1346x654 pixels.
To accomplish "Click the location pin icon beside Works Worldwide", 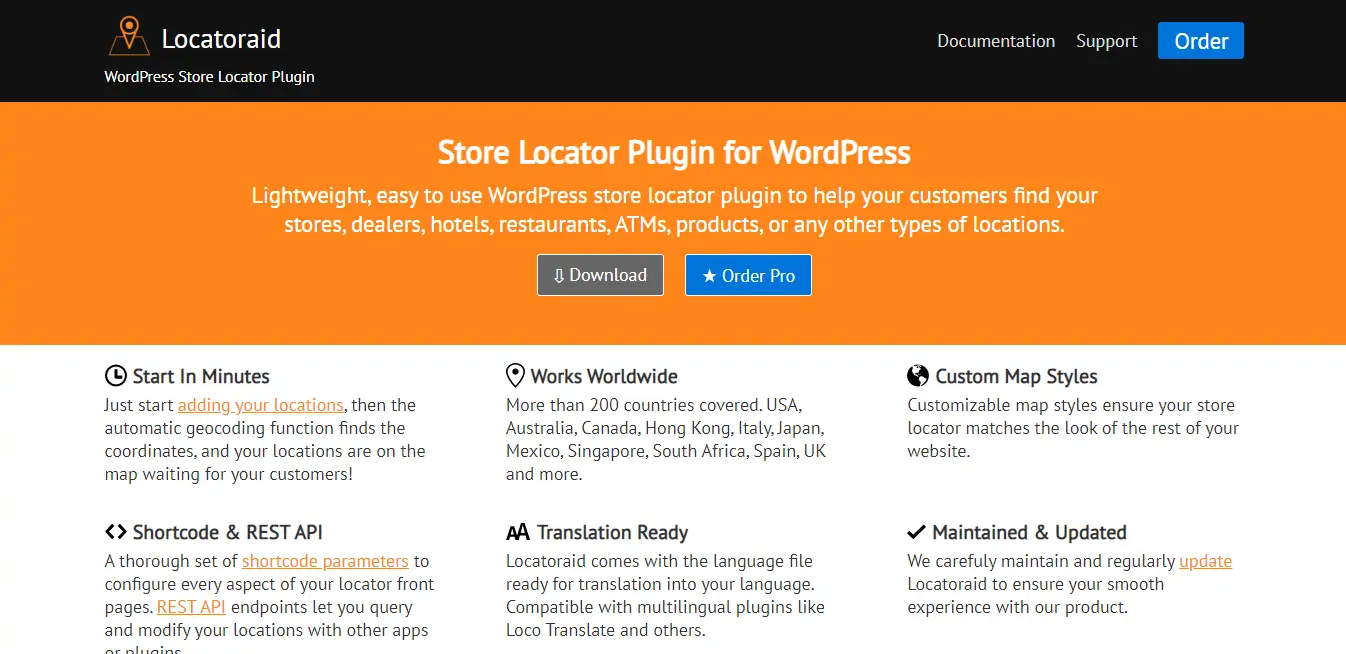I will pyautogui.click(x=515, y=376).
